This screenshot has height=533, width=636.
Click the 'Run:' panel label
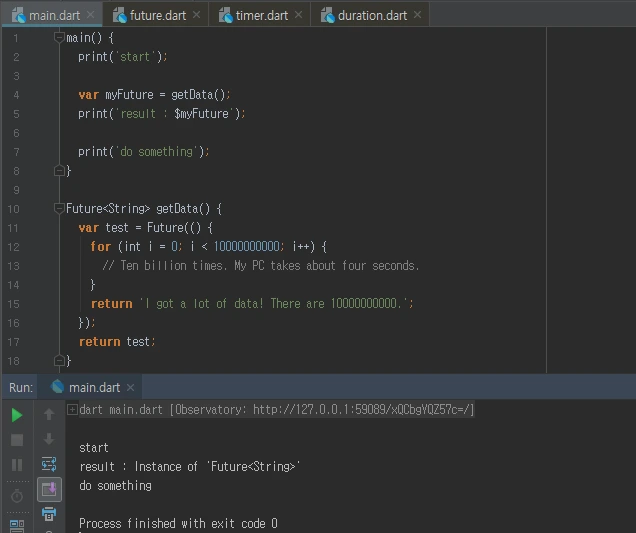point(21,388)
